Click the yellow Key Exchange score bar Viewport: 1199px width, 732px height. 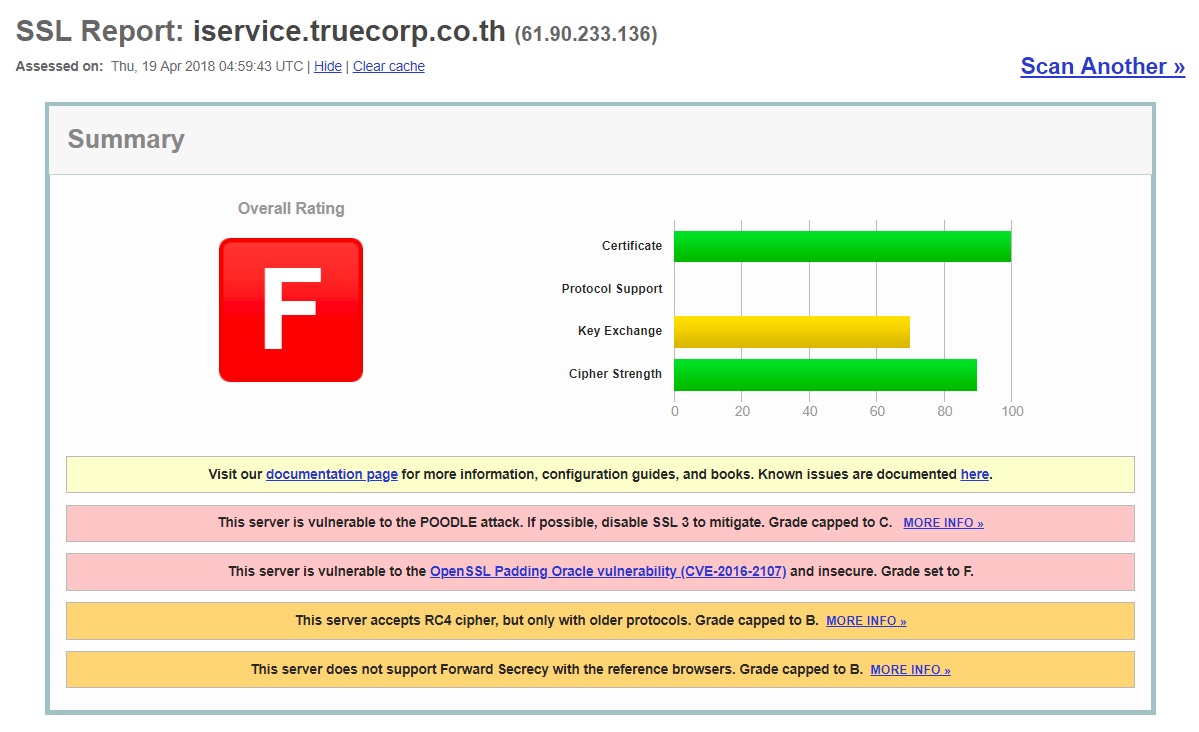(x=791, y=332)
